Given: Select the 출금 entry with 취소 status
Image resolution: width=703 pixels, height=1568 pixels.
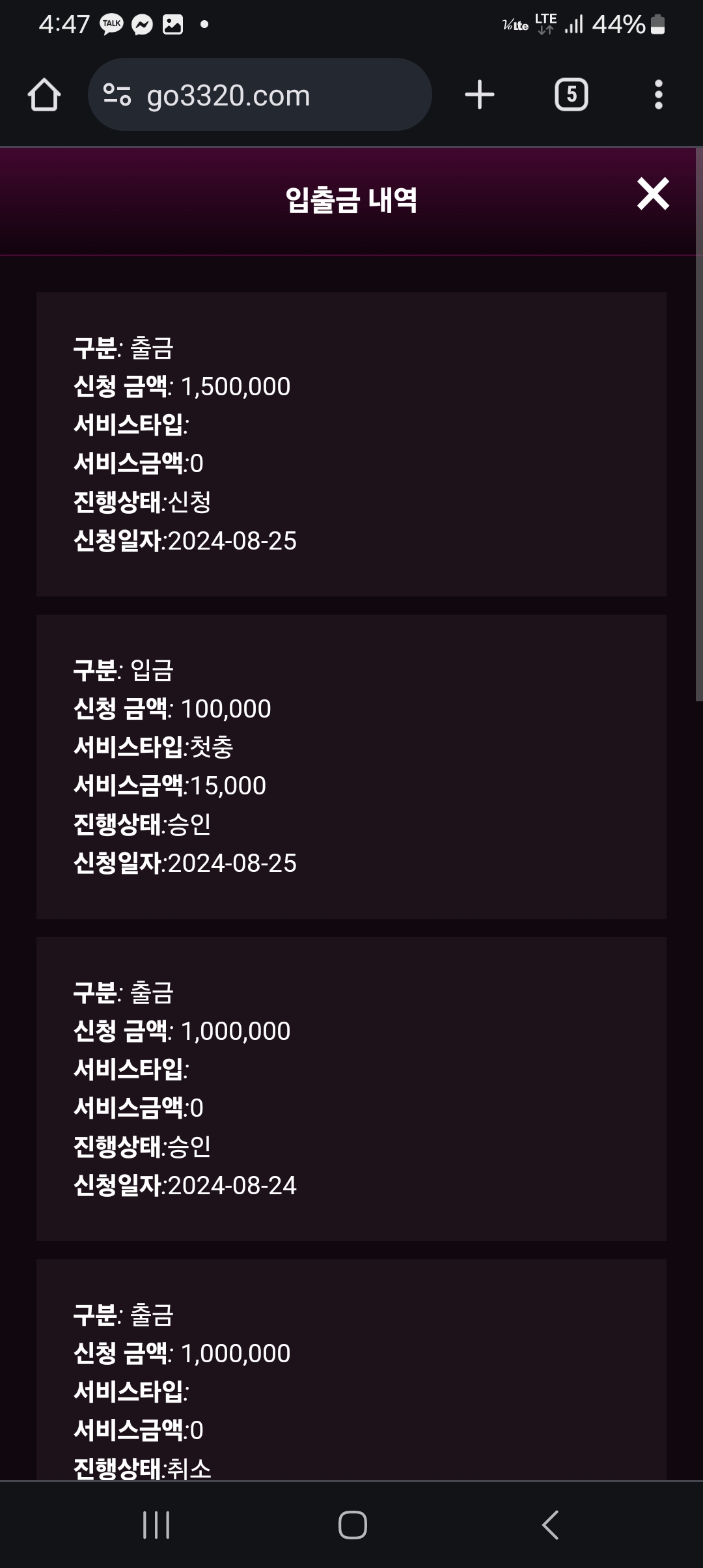Looking at the screenshot, I should coord(351,1374).
